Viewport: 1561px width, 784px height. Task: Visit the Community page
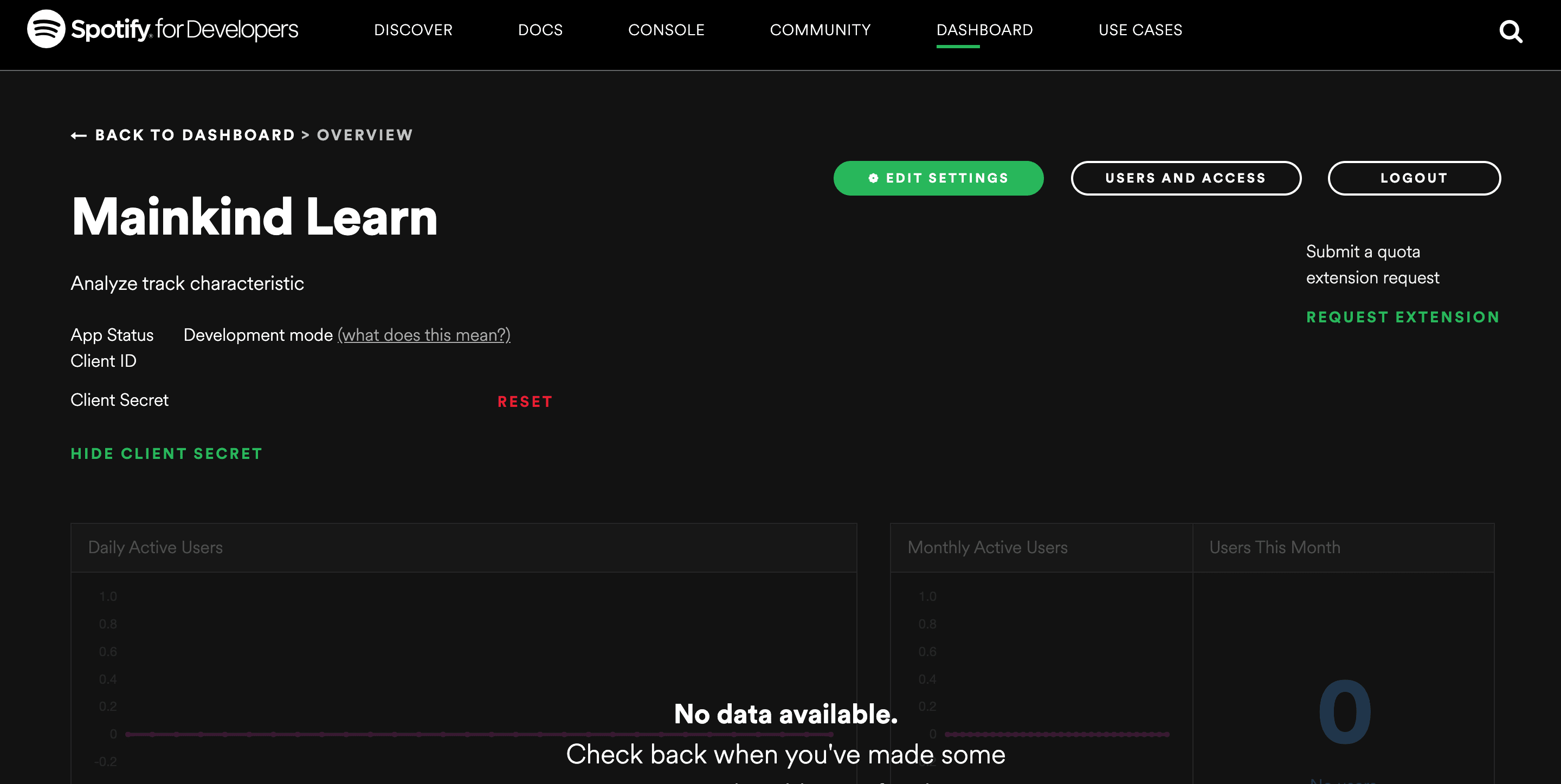click(821, 30)
